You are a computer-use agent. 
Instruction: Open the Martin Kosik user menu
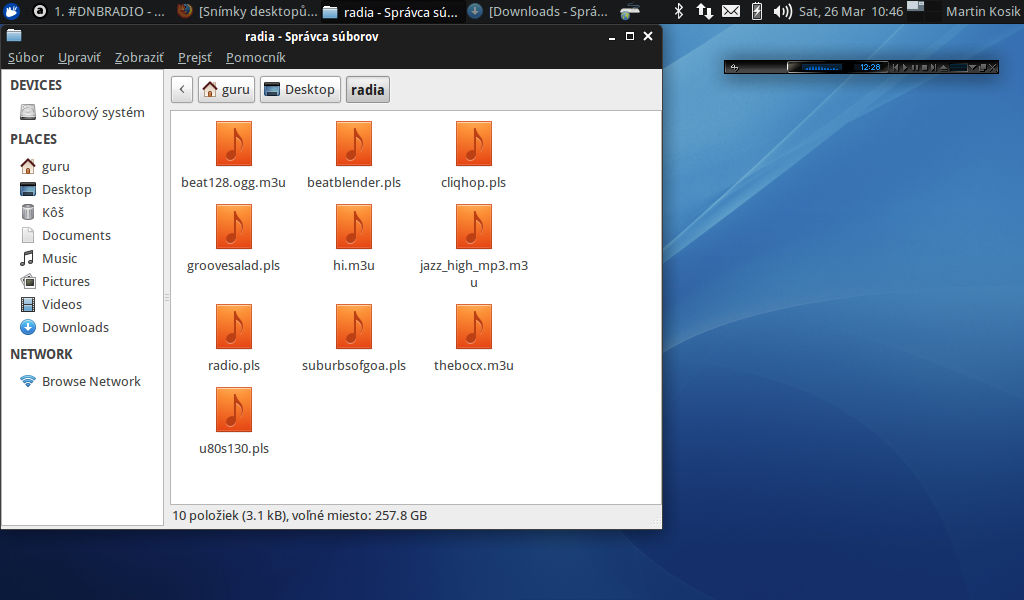click(983, 12)
